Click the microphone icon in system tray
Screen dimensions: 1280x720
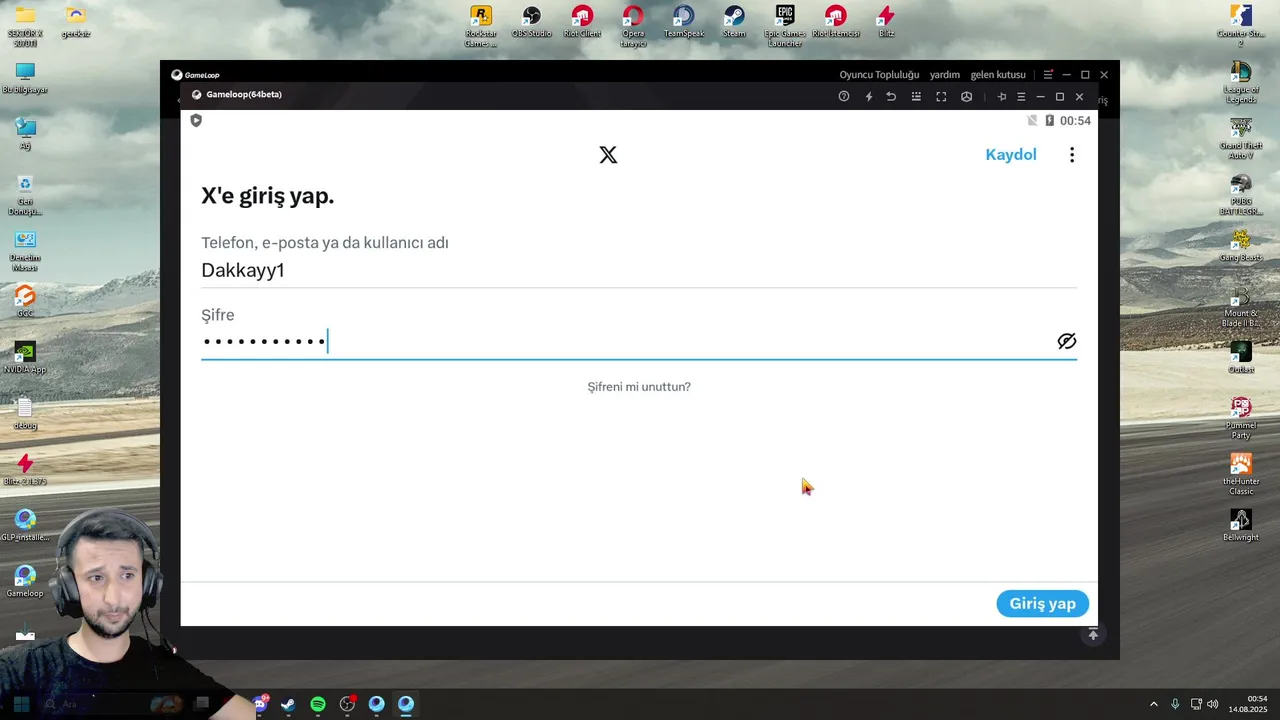1175,704
